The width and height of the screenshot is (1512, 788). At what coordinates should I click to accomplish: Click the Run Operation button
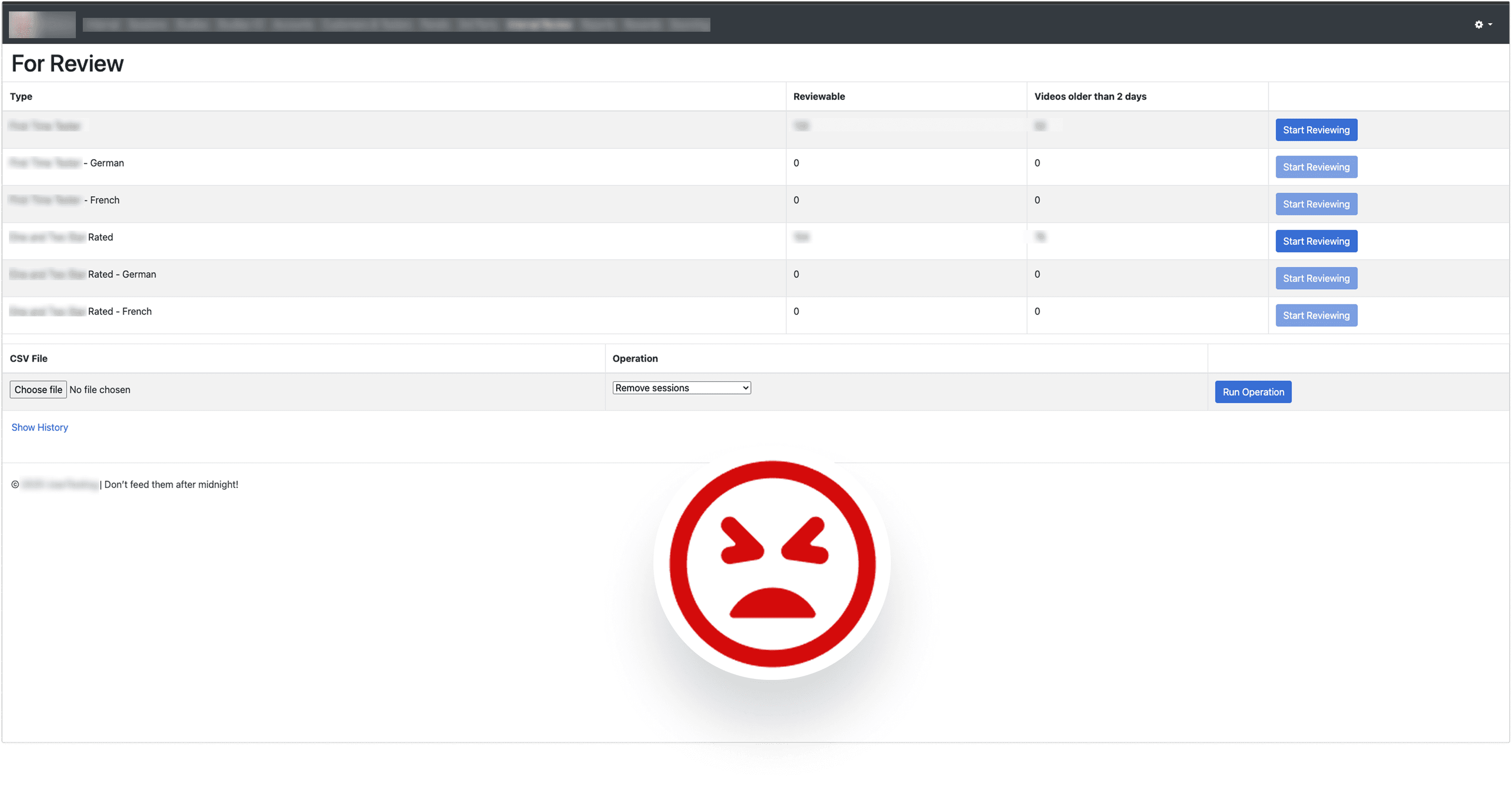(x=1253, y=392)
